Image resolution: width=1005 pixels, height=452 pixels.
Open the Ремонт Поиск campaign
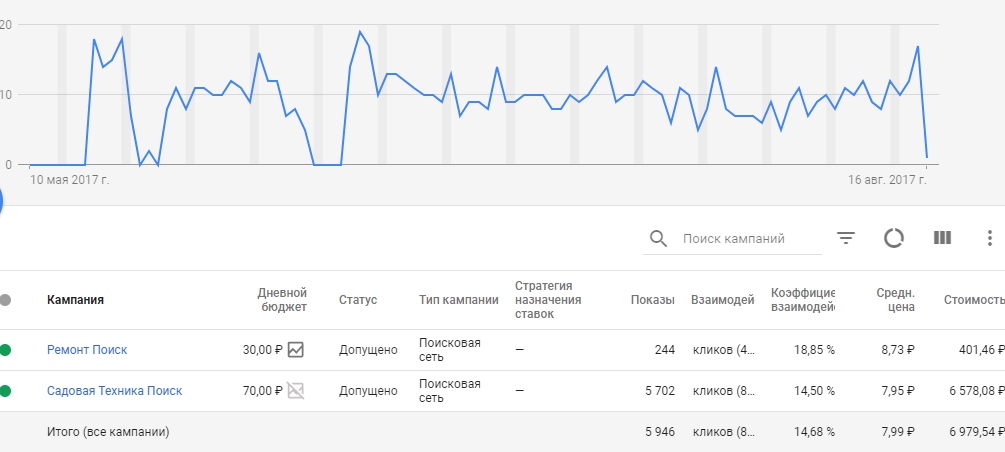click(x=87, y=350)
